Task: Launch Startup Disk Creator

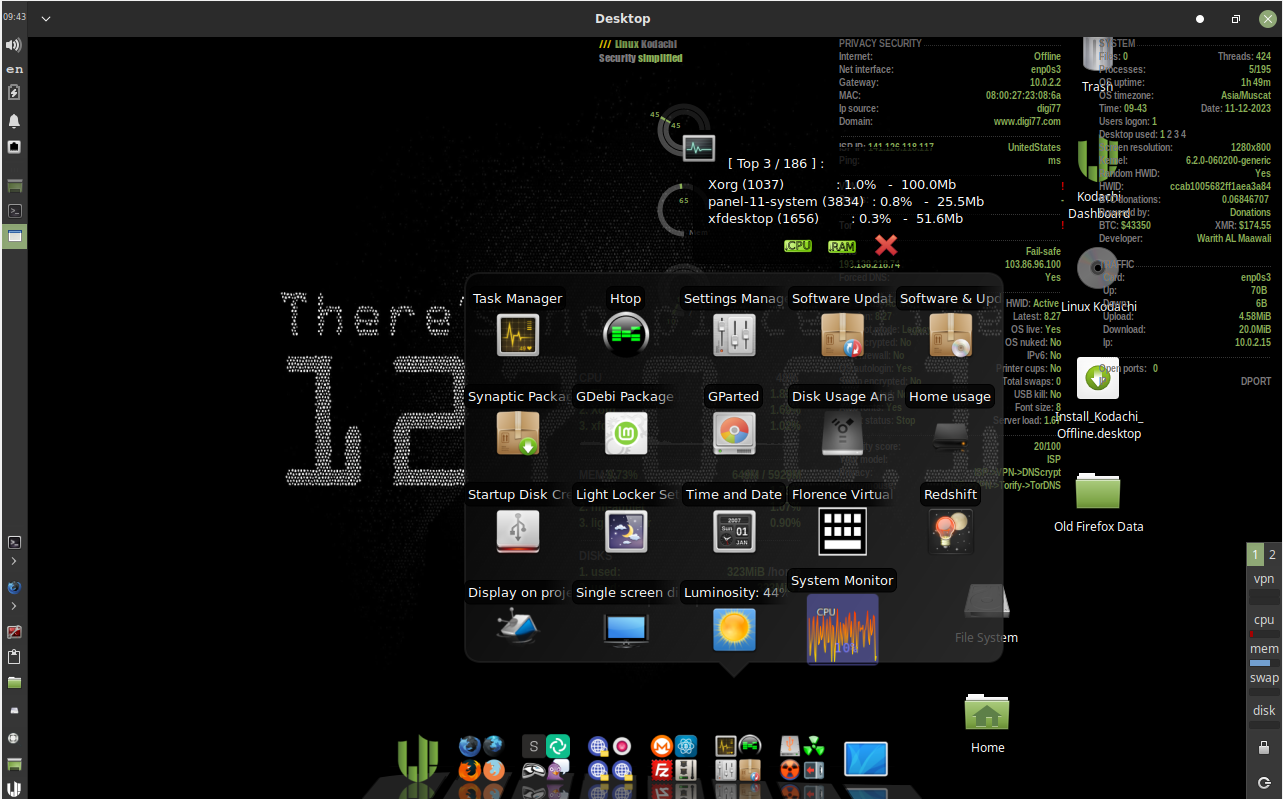Action: pyautogui.click(x=518, y=531)
